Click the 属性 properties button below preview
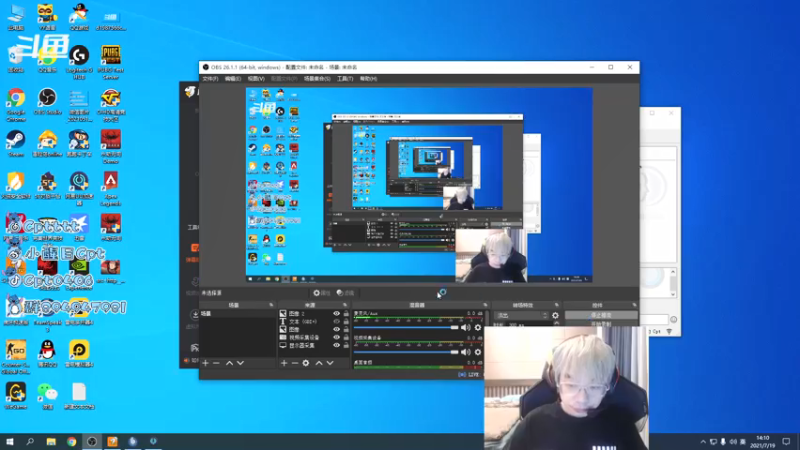The height and width of the screenshot is (450, 800). [x=322, y=293]
